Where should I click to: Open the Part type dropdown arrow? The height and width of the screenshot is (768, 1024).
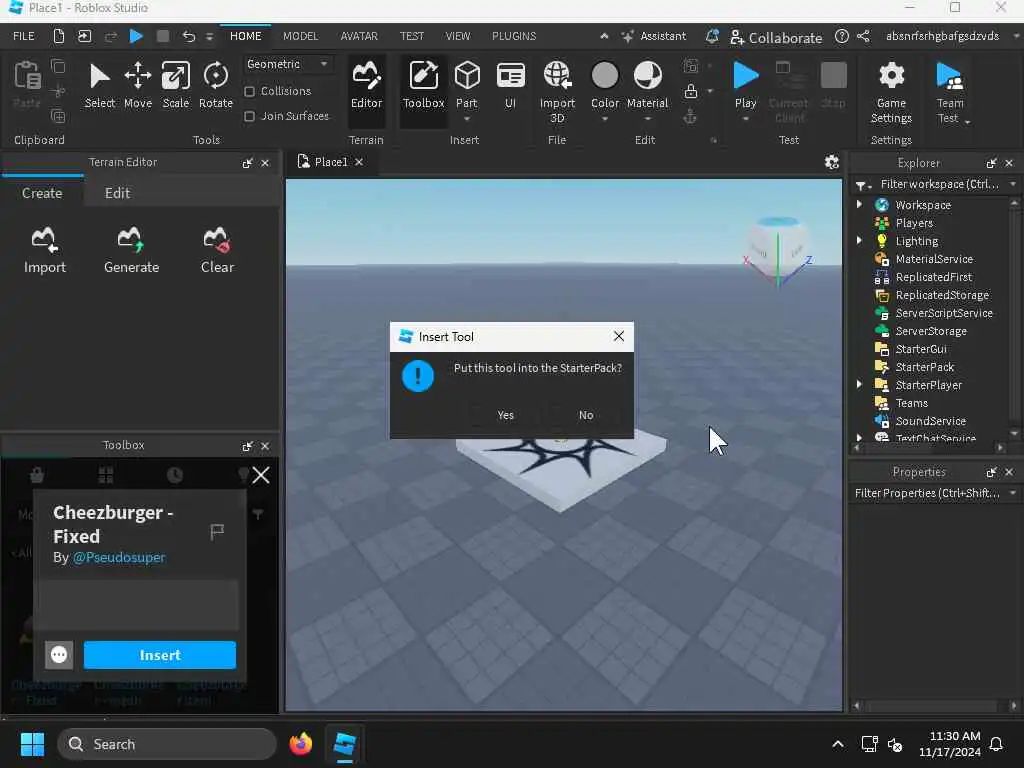pos(466,120)
